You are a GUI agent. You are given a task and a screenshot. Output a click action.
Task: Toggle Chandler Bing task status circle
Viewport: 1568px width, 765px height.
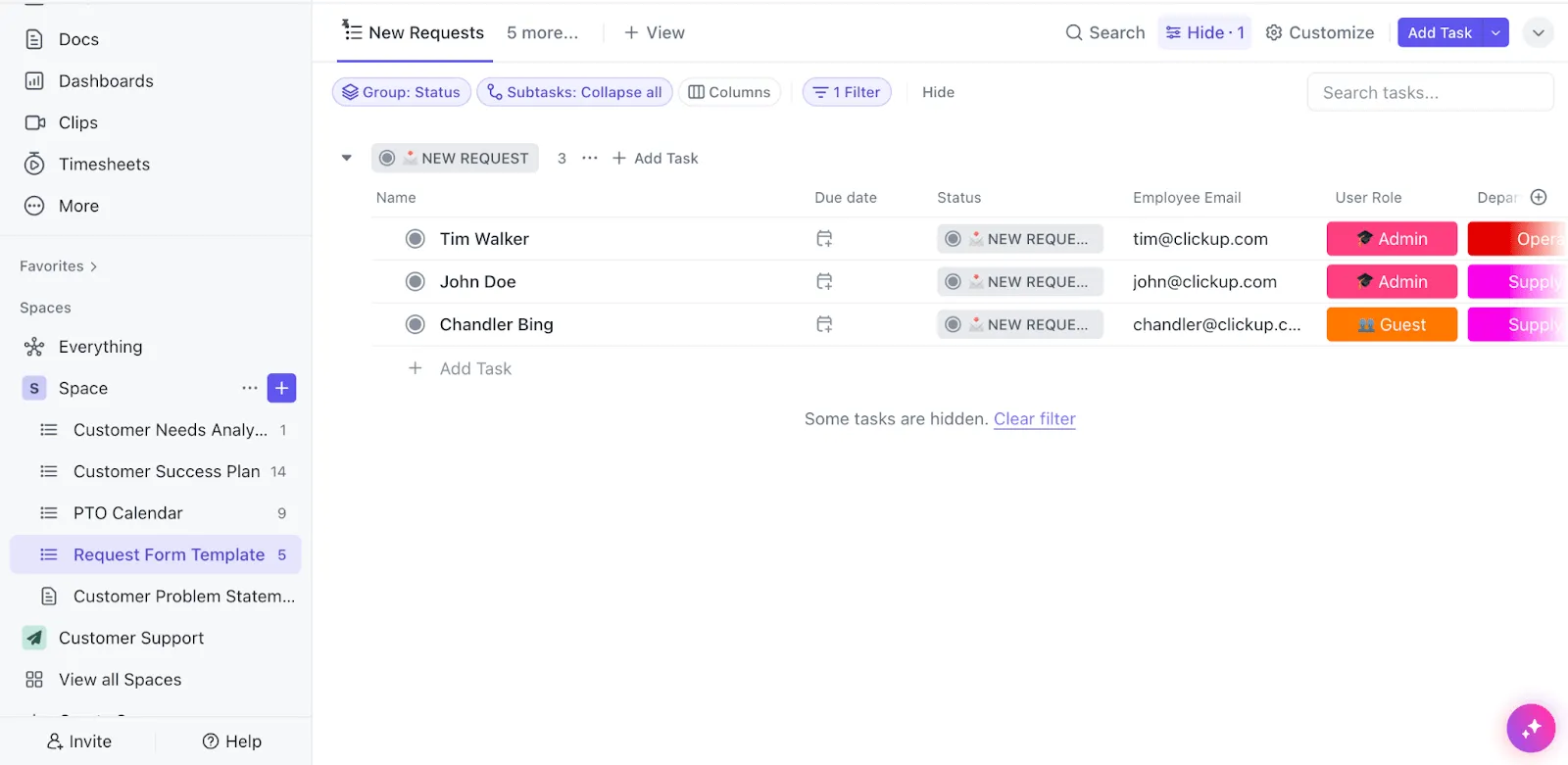pyautogui.click(x=416, y=324)
